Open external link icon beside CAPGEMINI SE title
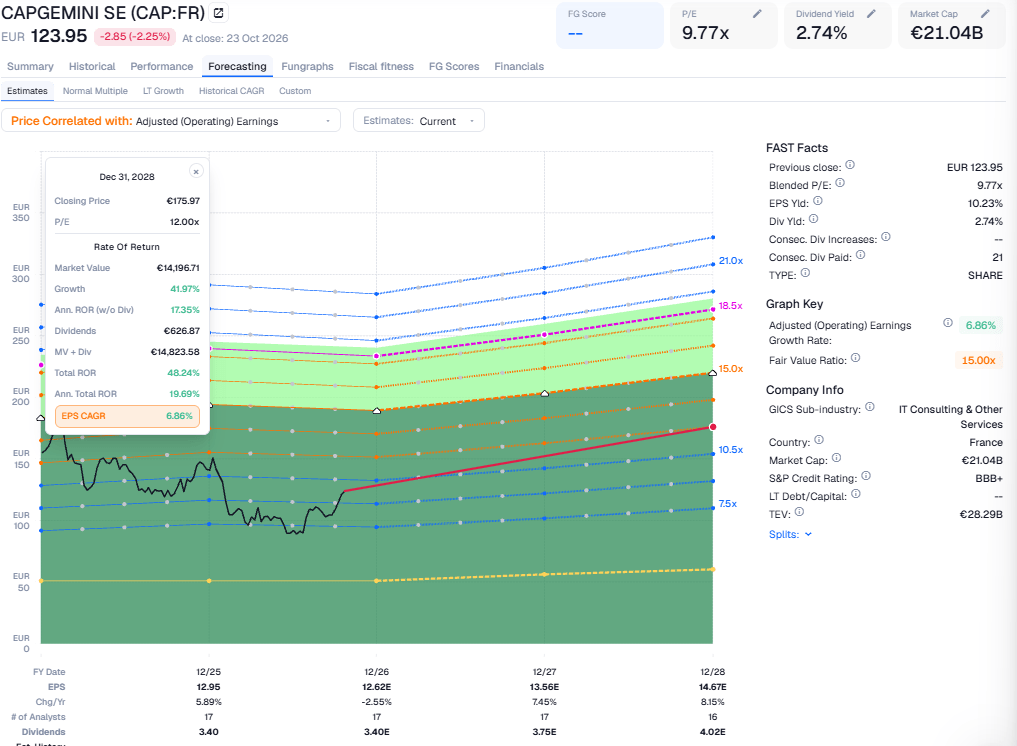The image size is (1017, 746). (x=219, y=12)
